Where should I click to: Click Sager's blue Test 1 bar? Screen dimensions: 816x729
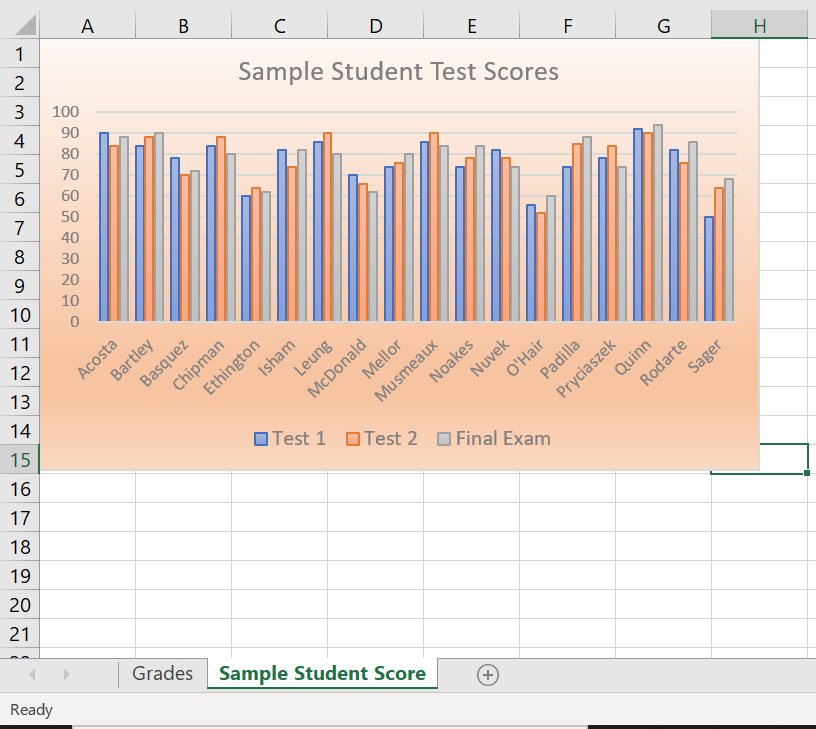709,269
